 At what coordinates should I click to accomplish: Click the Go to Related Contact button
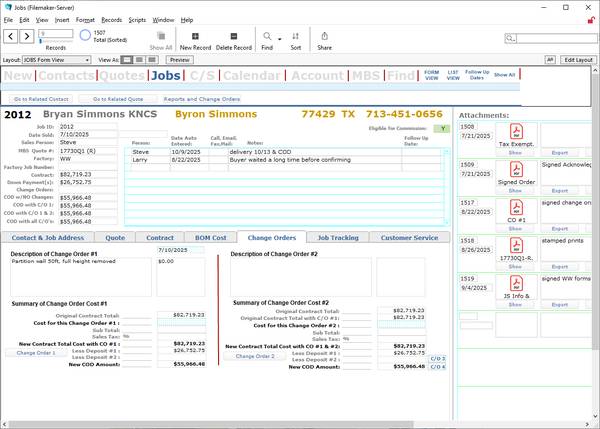[40, 100]
